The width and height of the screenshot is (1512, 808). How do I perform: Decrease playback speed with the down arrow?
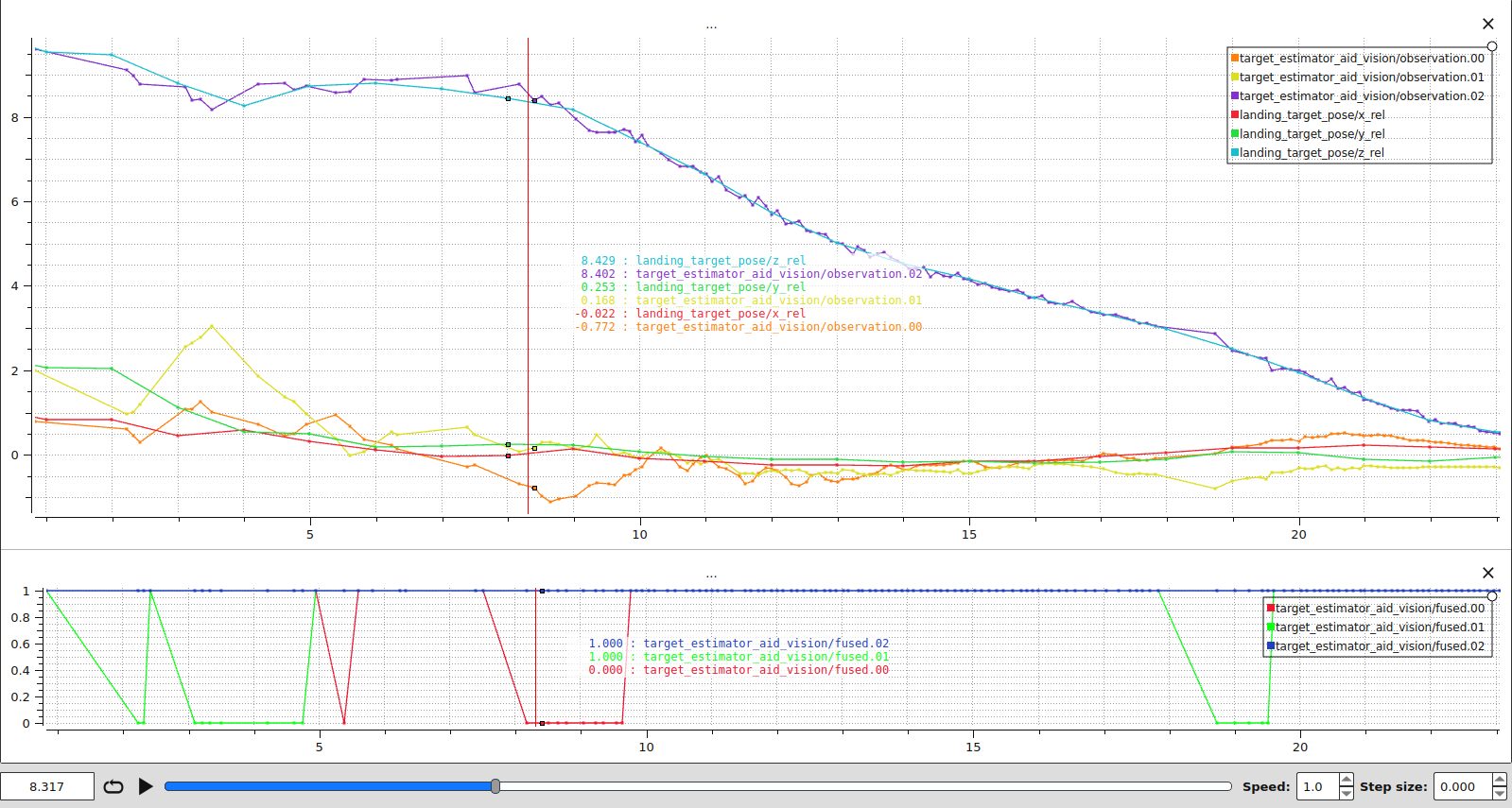pos(1347,793)
